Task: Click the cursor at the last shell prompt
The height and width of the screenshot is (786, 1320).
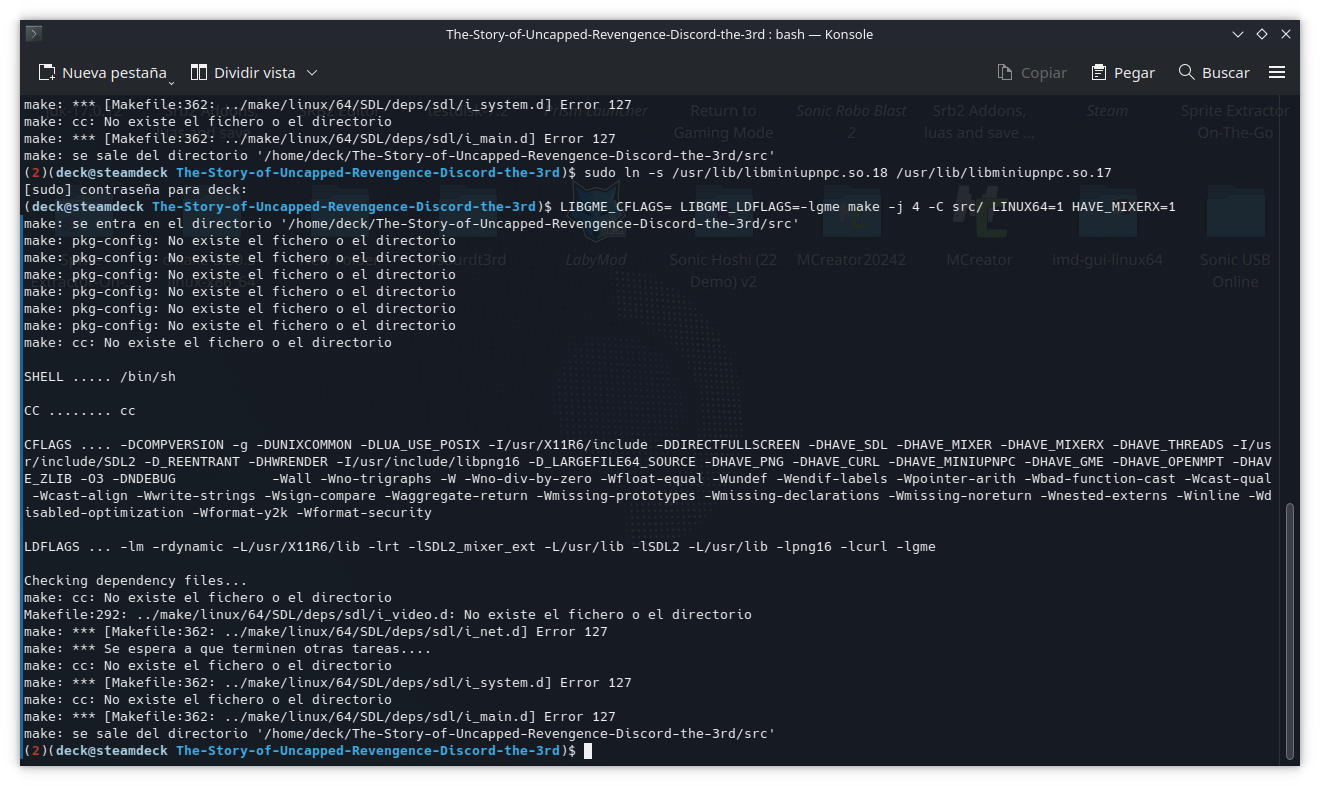Action: (588, 751)
